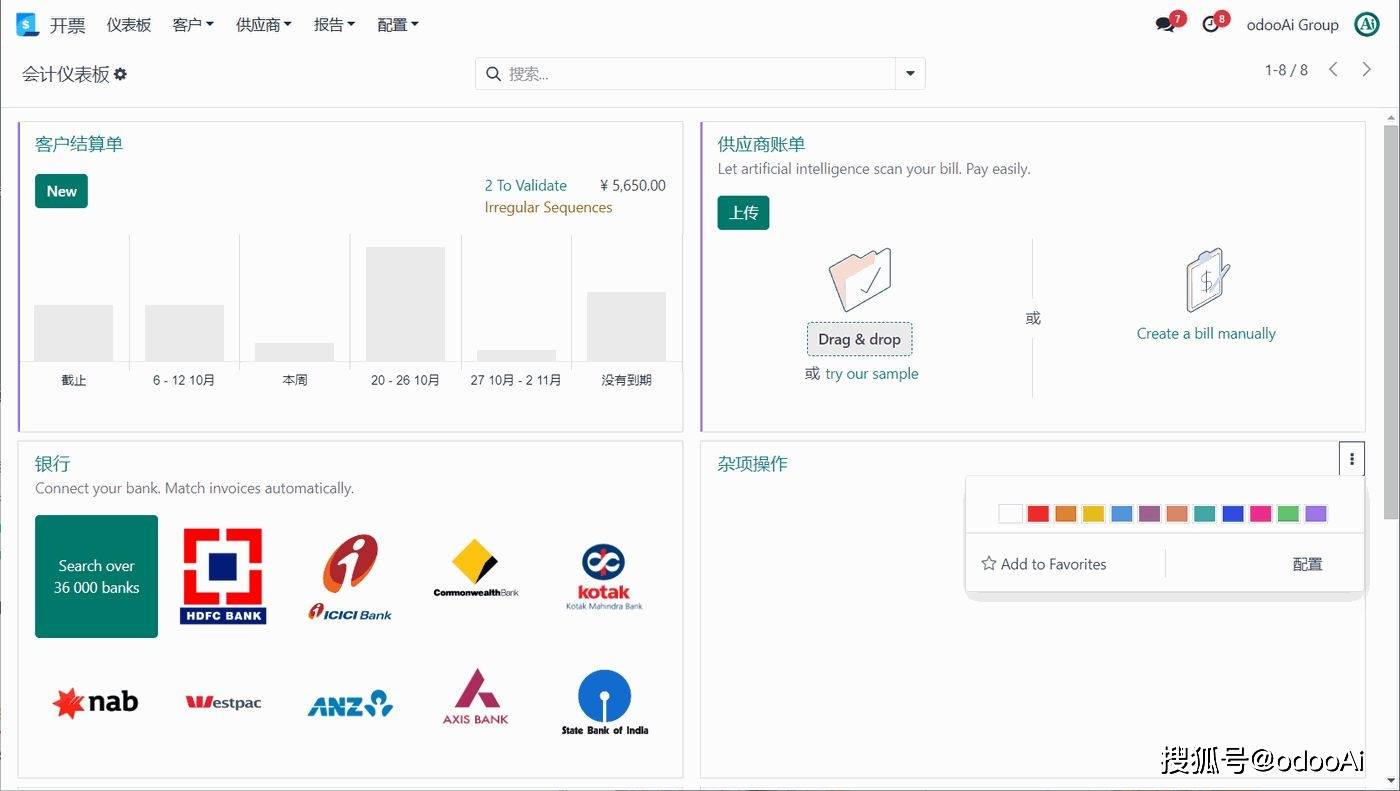Open the 客户结算单 card title
The image size is (1400, 791).
79,144
